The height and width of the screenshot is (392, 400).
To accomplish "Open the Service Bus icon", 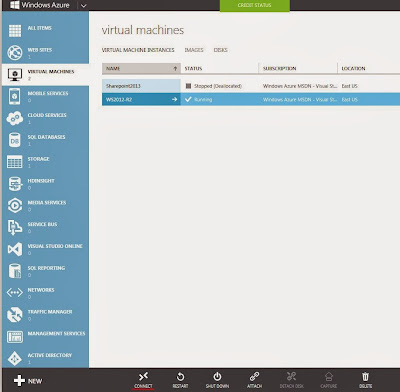I will [15, 227].
